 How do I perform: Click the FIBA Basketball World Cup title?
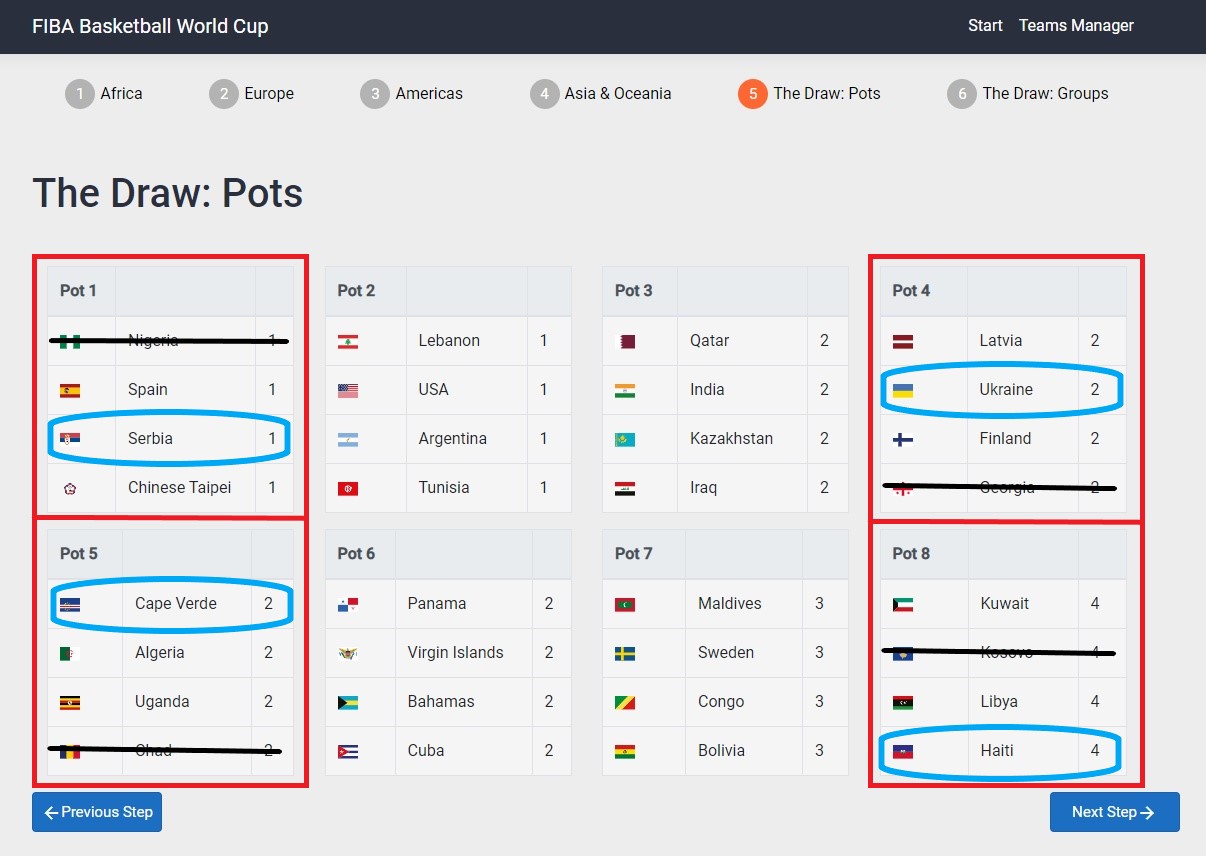click(x=150, y=26)
